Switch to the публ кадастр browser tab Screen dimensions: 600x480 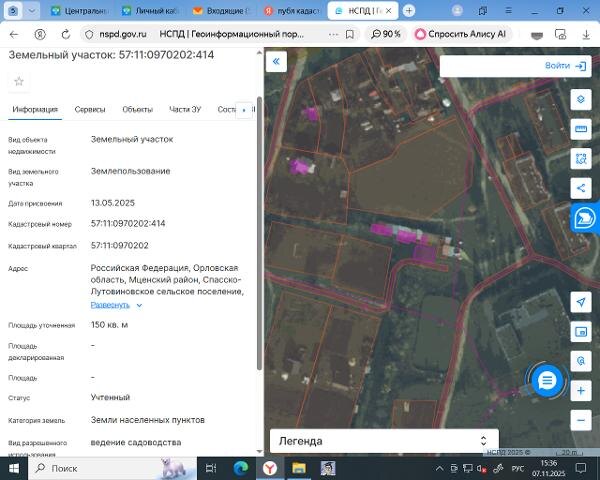click(292, 11)
